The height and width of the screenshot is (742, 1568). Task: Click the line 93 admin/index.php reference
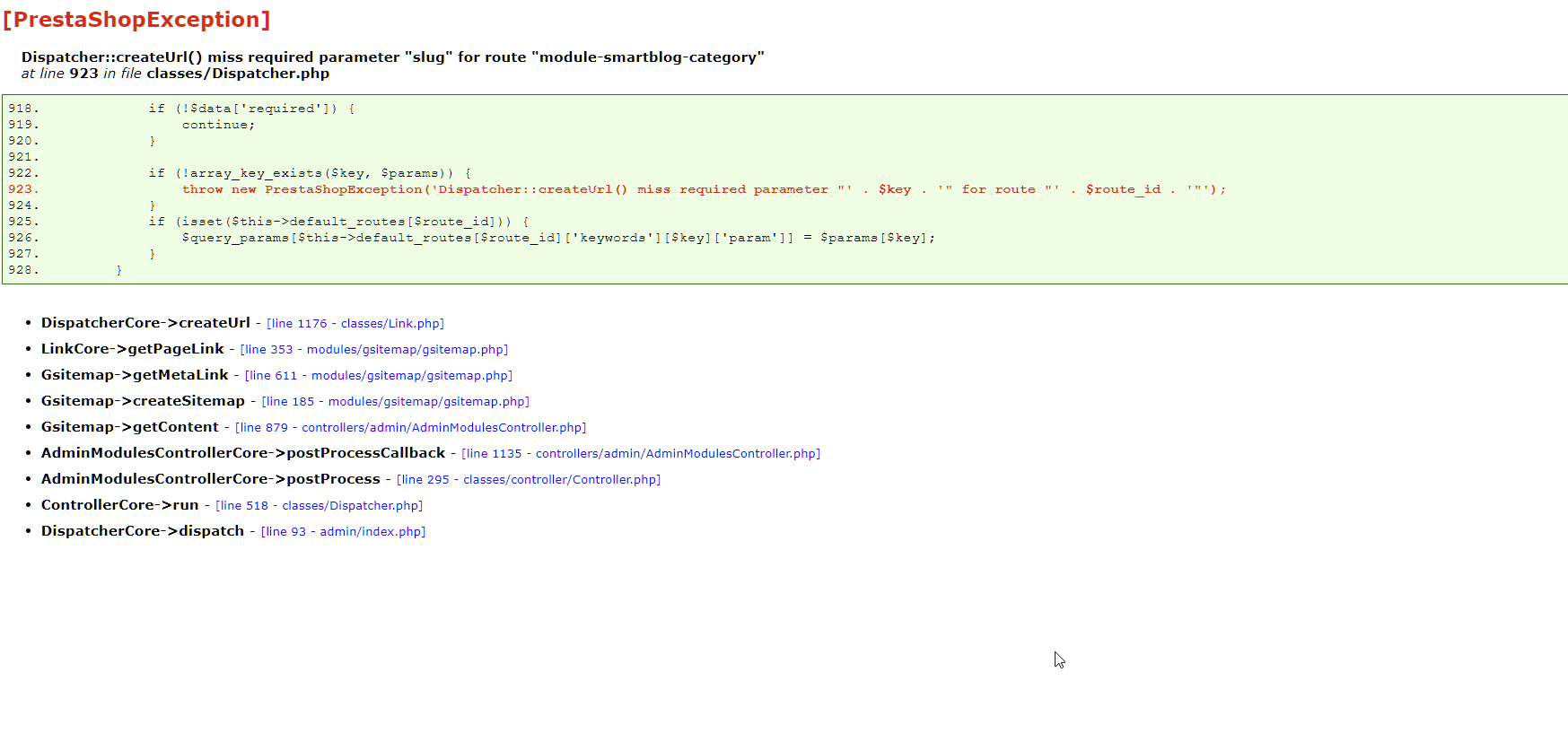pyautogui.click(x=344, y=532)
